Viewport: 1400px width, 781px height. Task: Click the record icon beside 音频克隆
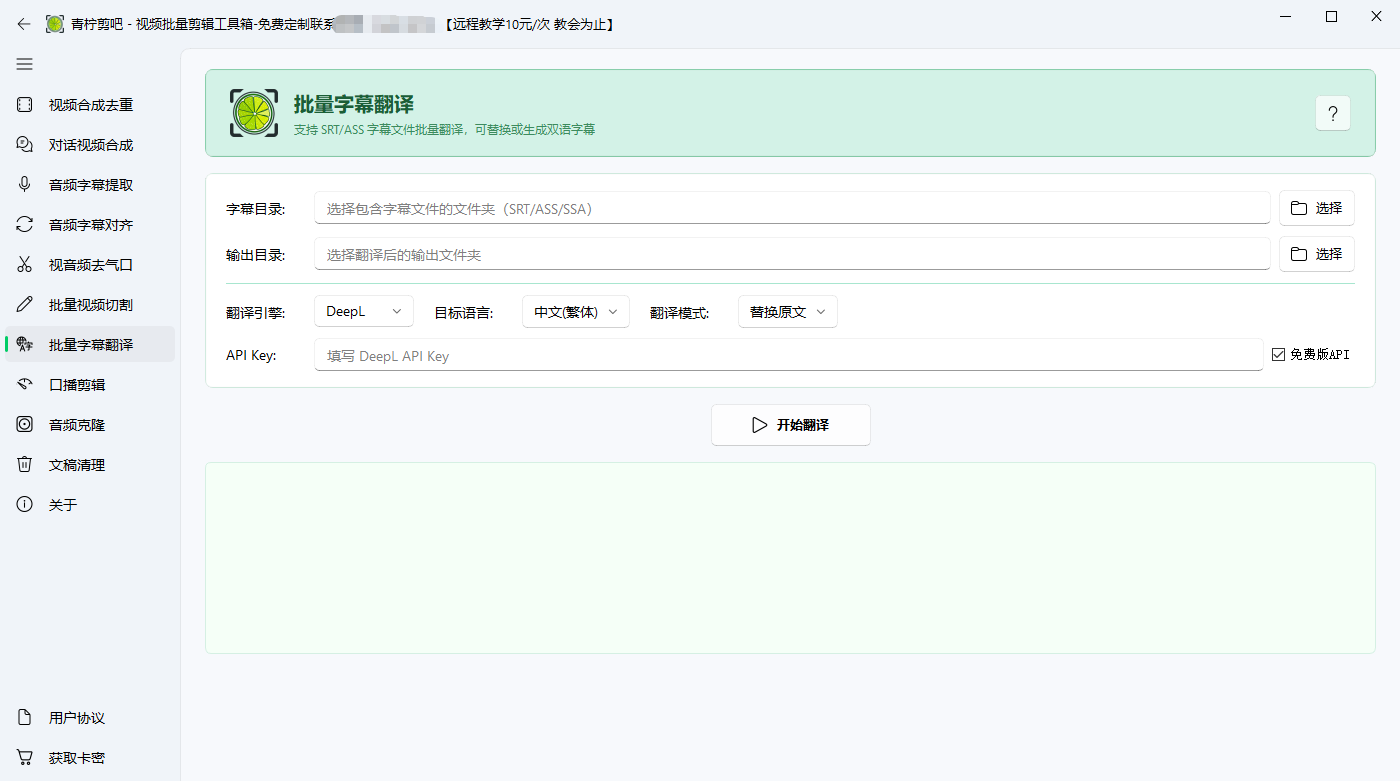point(25,424)
